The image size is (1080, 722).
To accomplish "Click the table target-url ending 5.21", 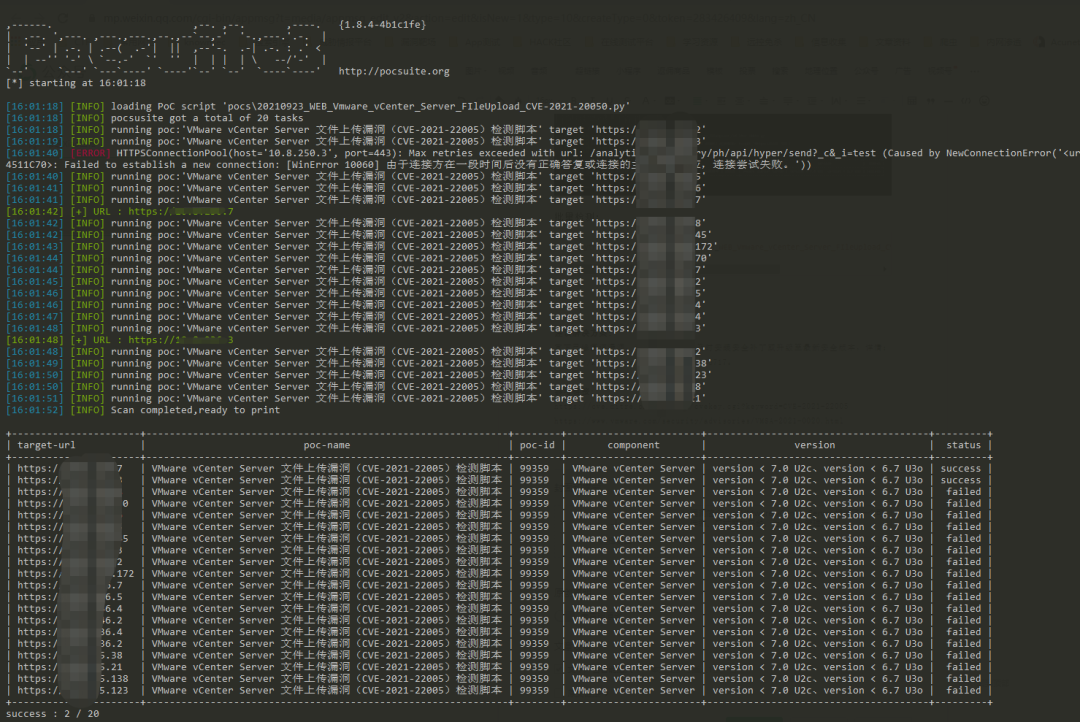I will 70,668.
